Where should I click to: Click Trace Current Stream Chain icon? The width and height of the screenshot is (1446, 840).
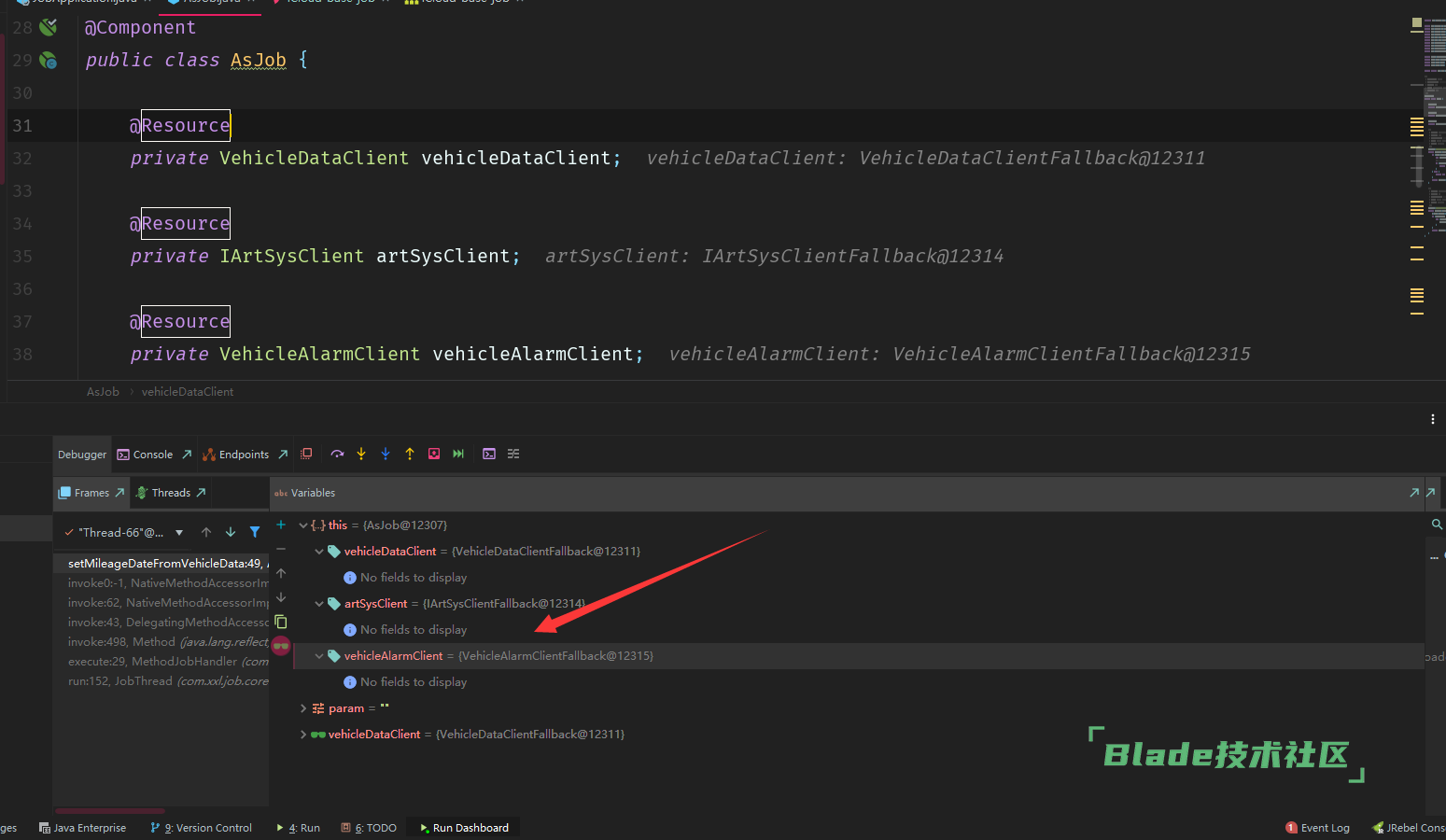[x=513, y=454]
